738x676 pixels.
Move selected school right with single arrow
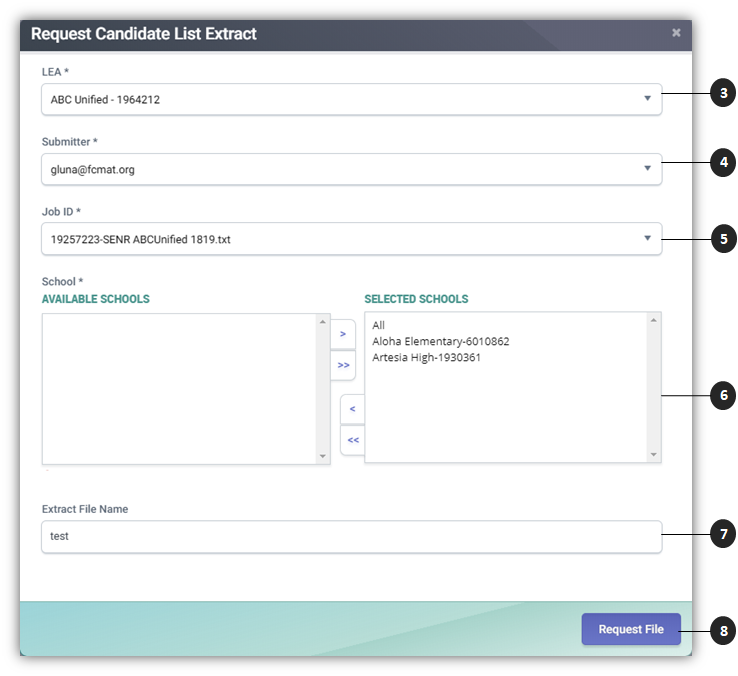pyautogui.click(x=343, y=334)
